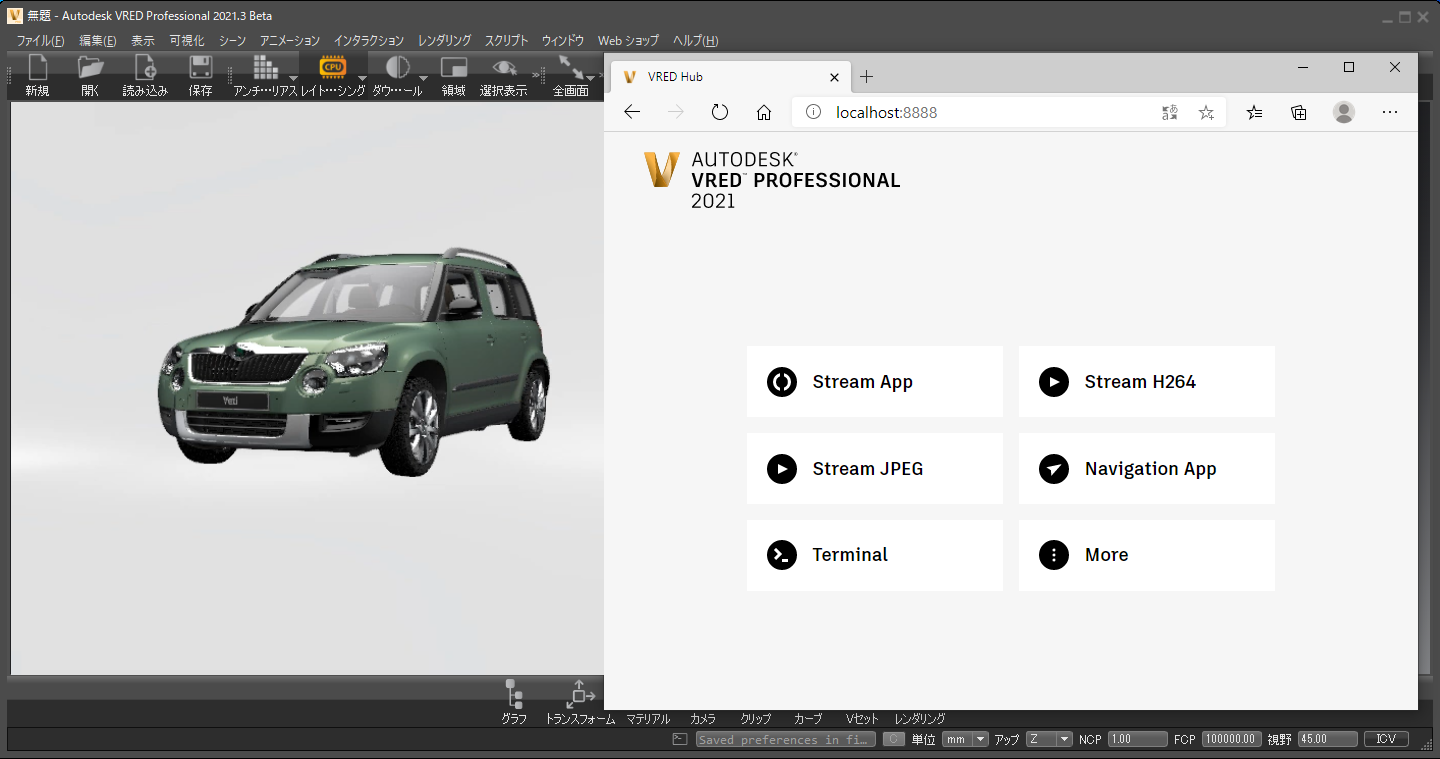Open the Web ショップ menu

coord(628,41)
